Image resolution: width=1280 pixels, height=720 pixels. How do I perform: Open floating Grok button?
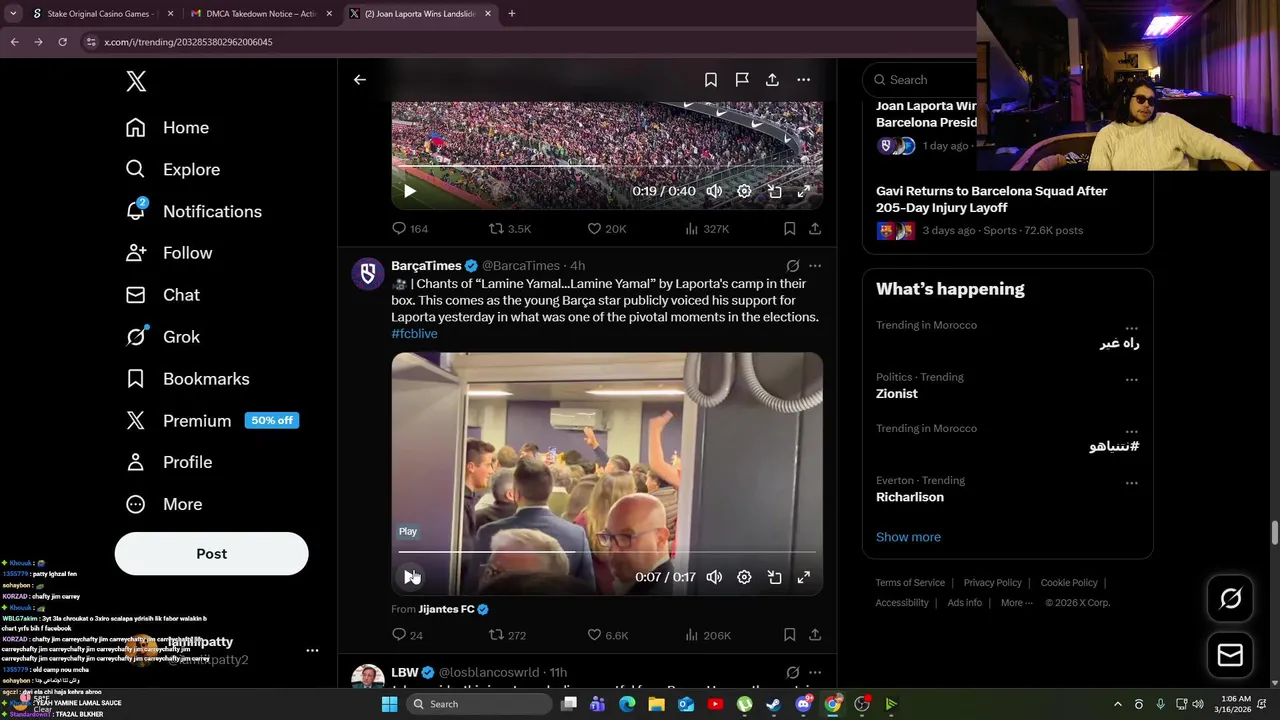pos(1230,598)
